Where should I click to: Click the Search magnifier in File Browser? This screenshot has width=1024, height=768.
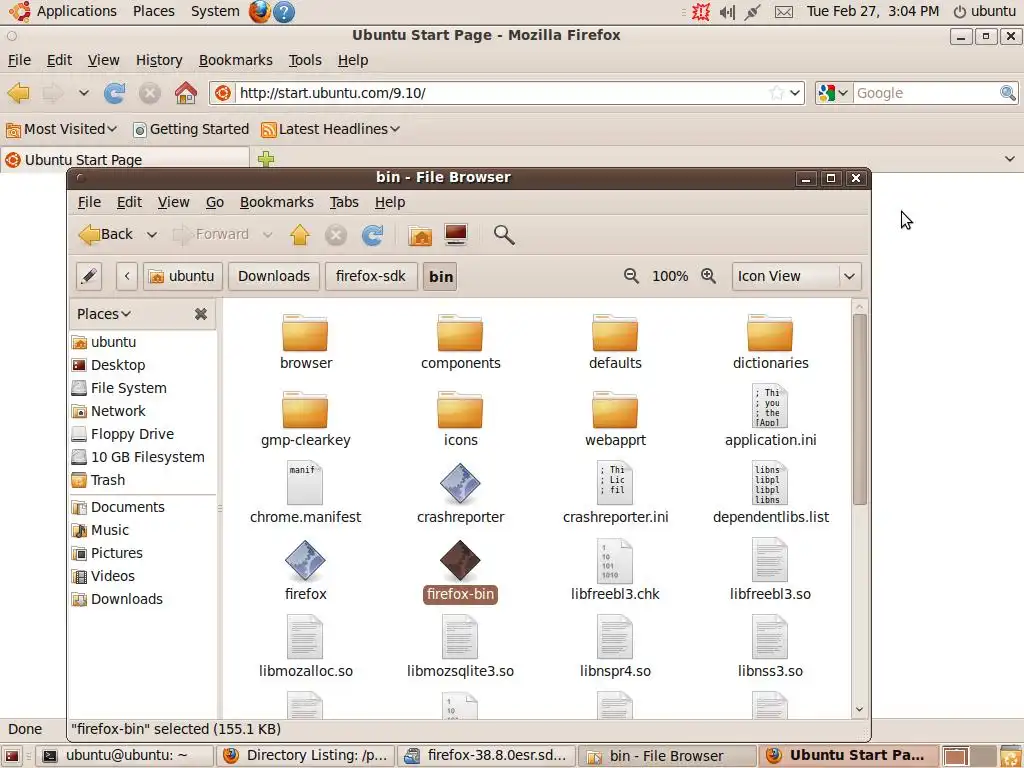click(x=504, y=234)
